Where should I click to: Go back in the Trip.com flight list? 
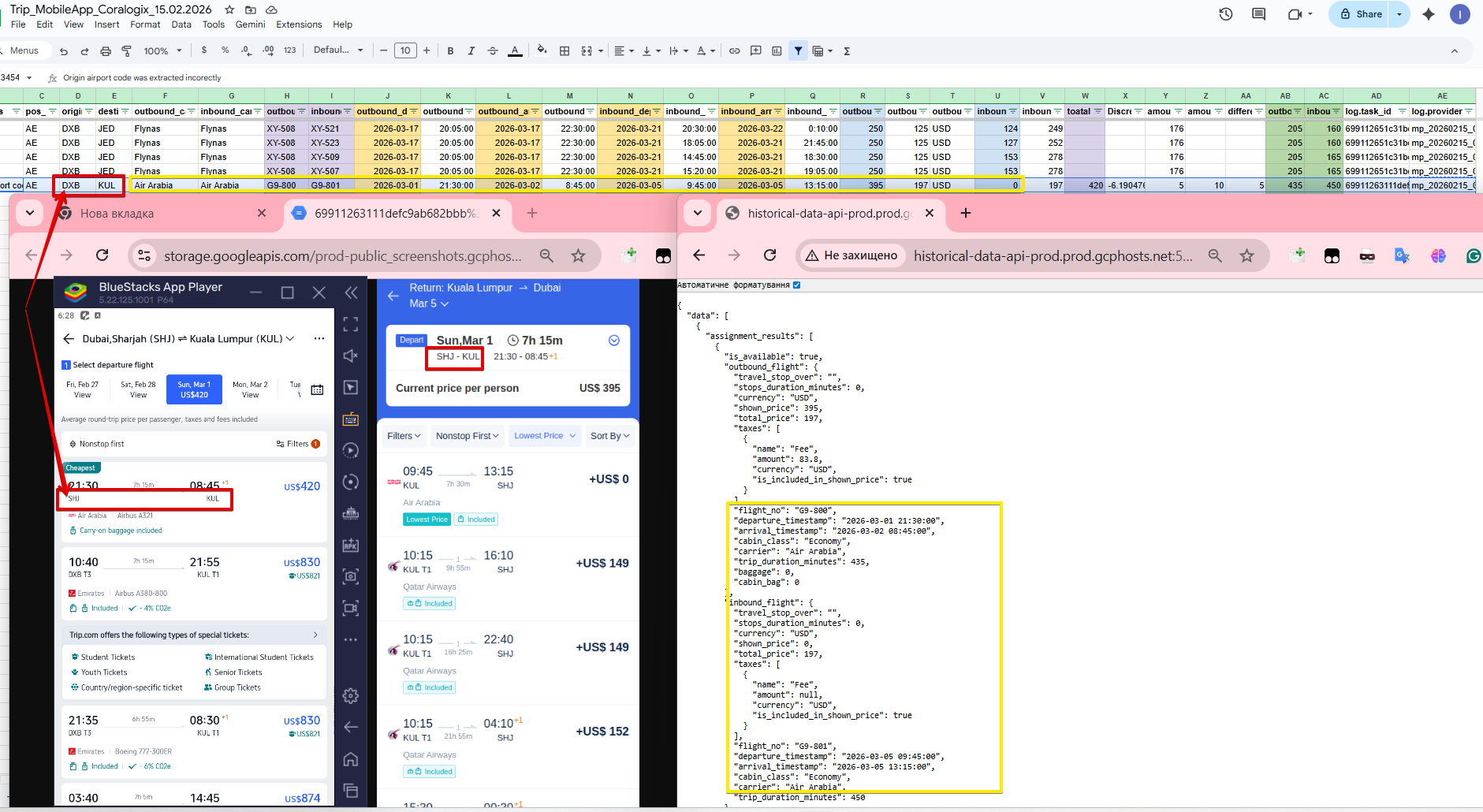69,339
